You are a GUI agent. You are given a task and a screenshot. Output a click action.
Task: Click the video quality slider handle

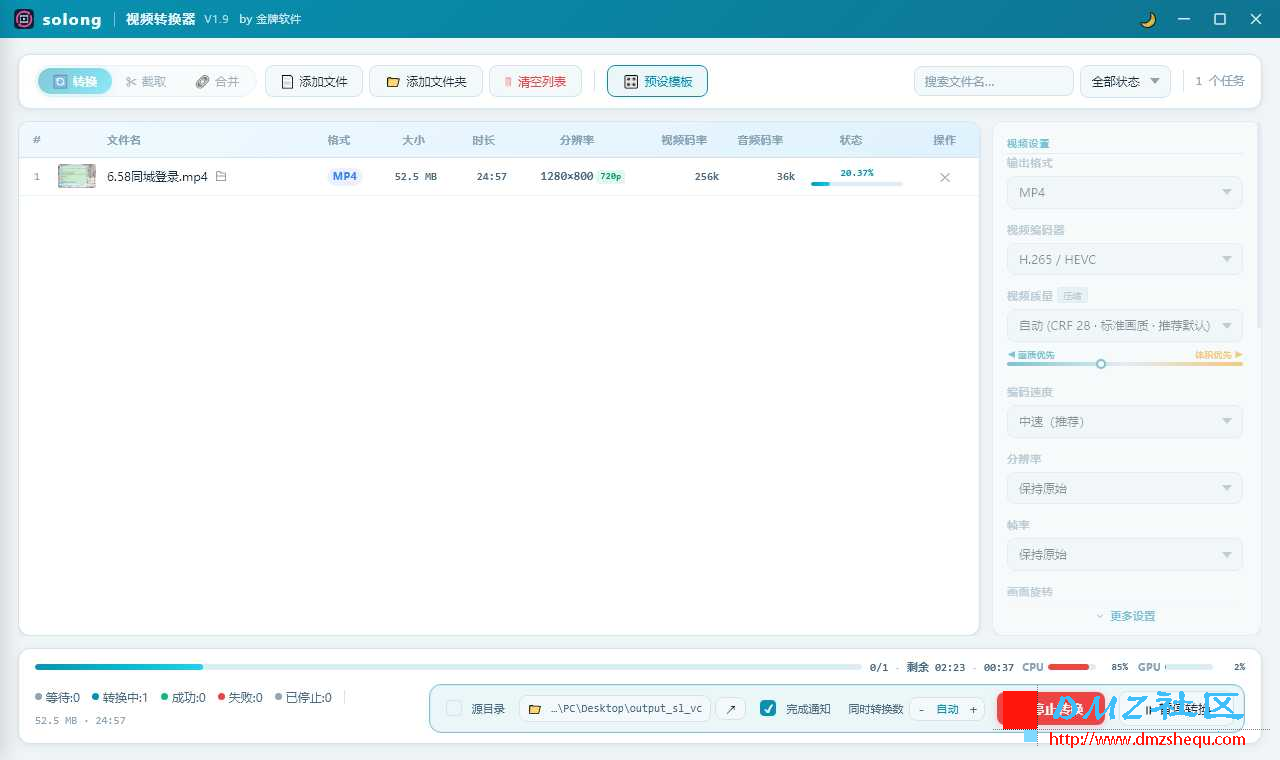[x=1101, y=364]
